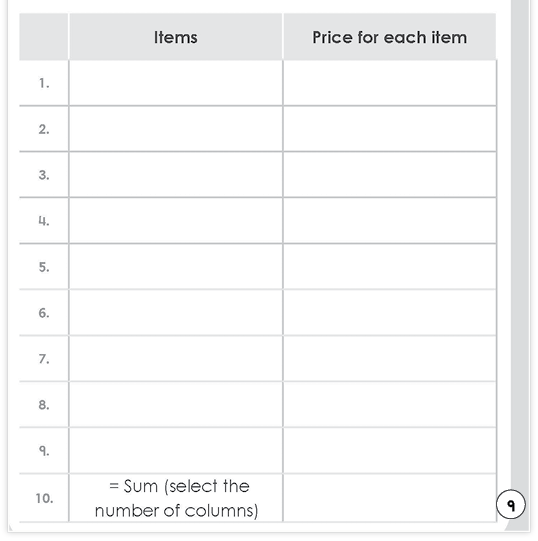Image resolution: width=538 pixels, height=541 pixels.
Task: Click the price cell in row 9
Action: pos(390,450)
